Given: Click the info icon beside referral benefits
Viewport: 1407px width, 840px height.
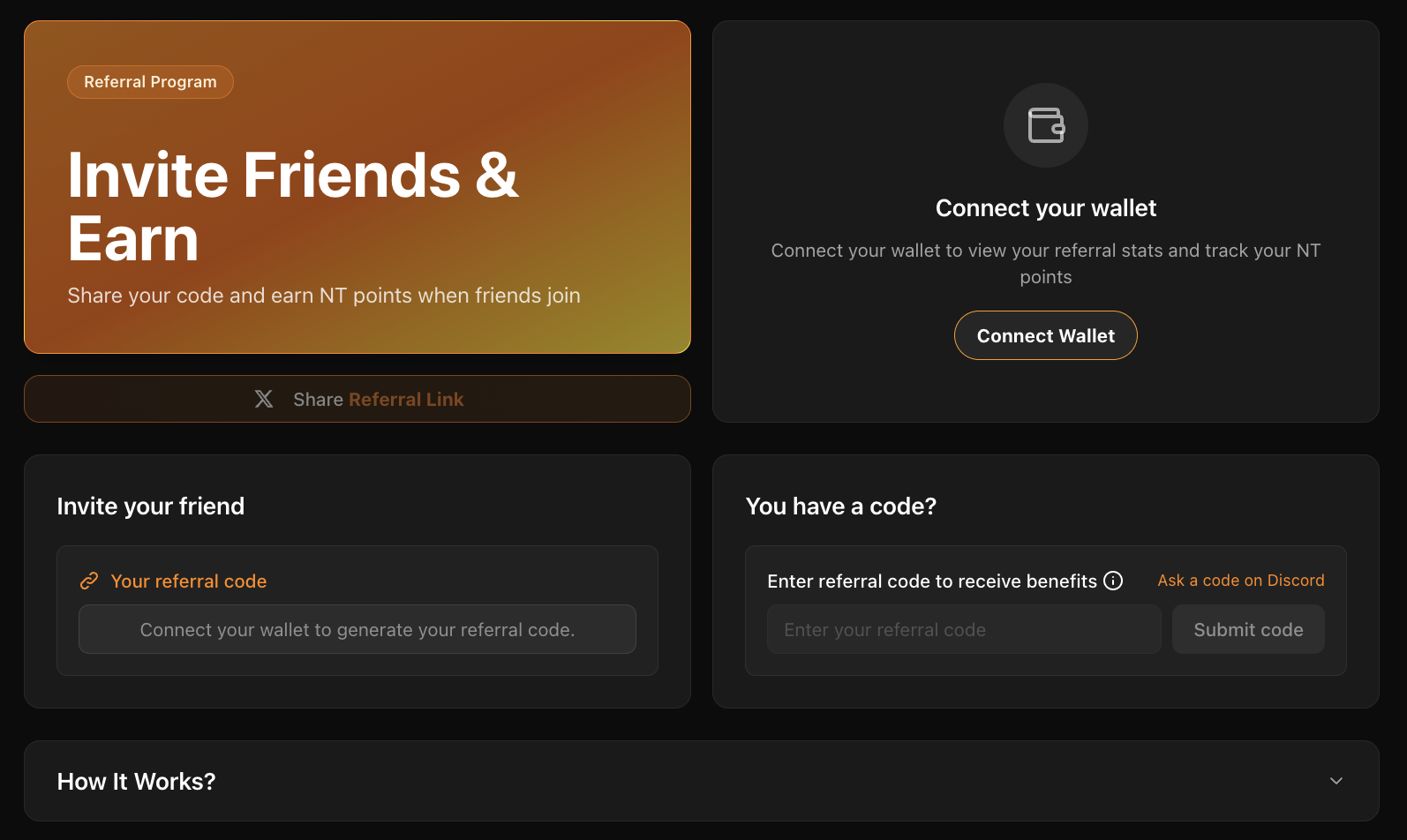Looking at the screenshot, I should [x=1114, y=581].
